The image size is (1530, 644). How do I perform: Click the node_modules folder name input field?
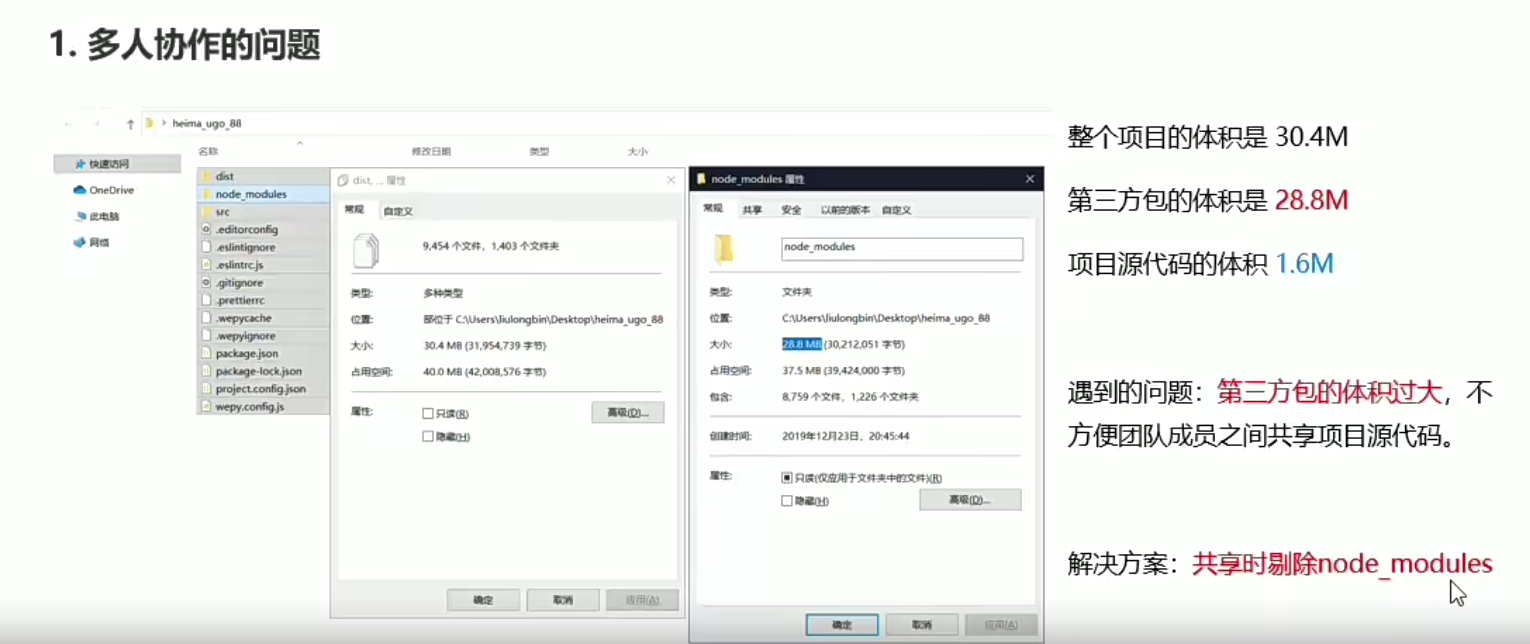(x=902, y=248)
